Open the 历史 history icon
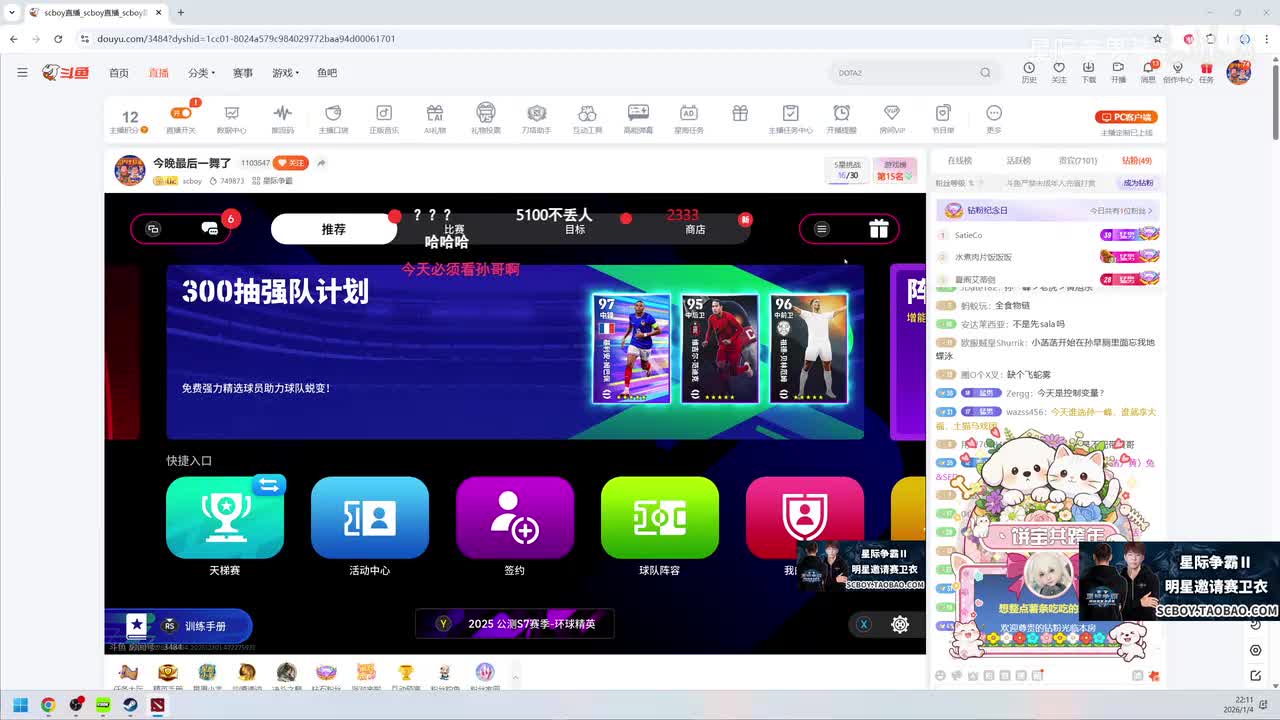This screenshot has height=720, width=1280. point(1029,69)
